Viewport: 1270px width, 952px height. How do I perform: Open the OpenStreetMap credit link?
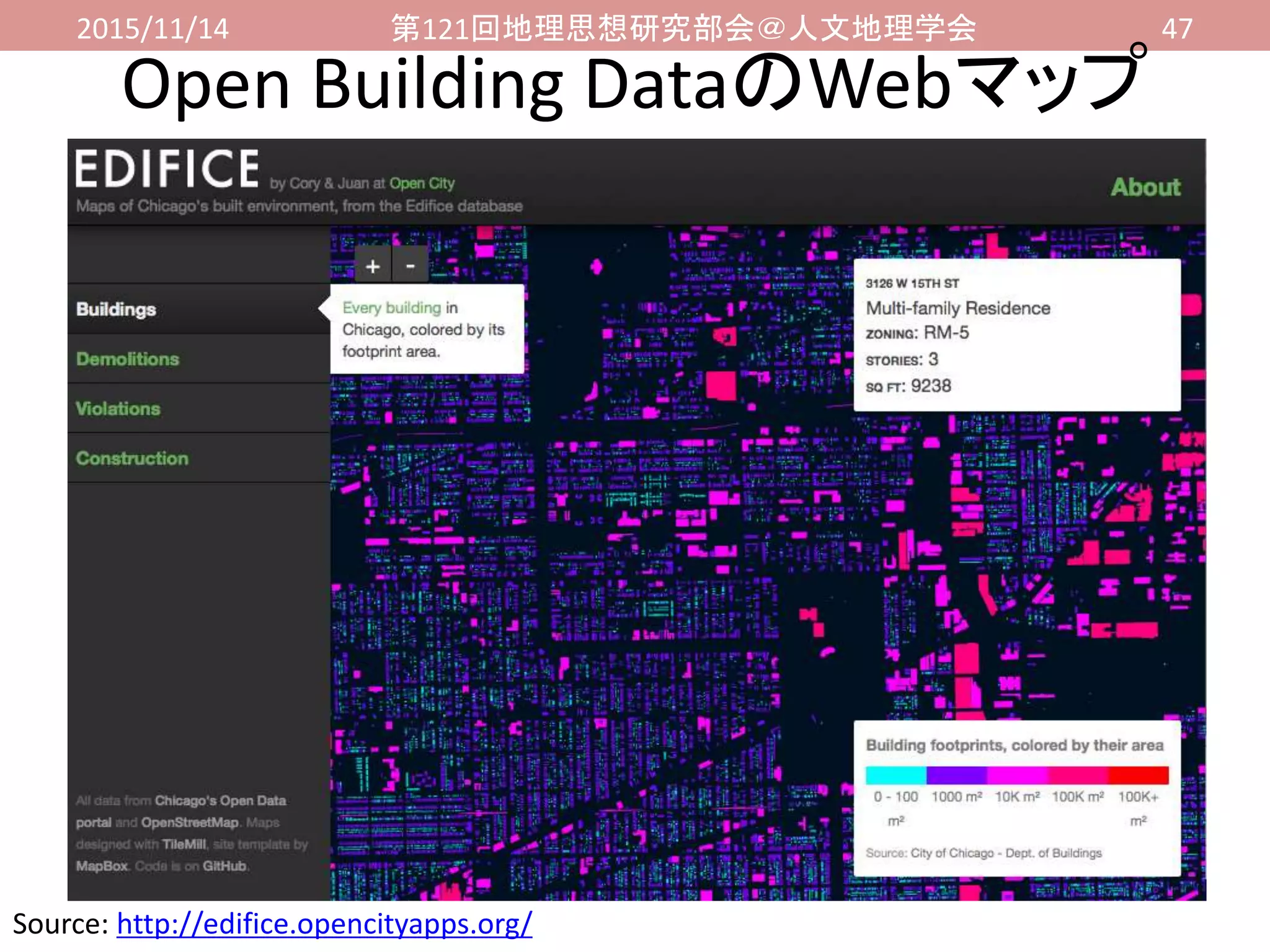coord(190,822)
